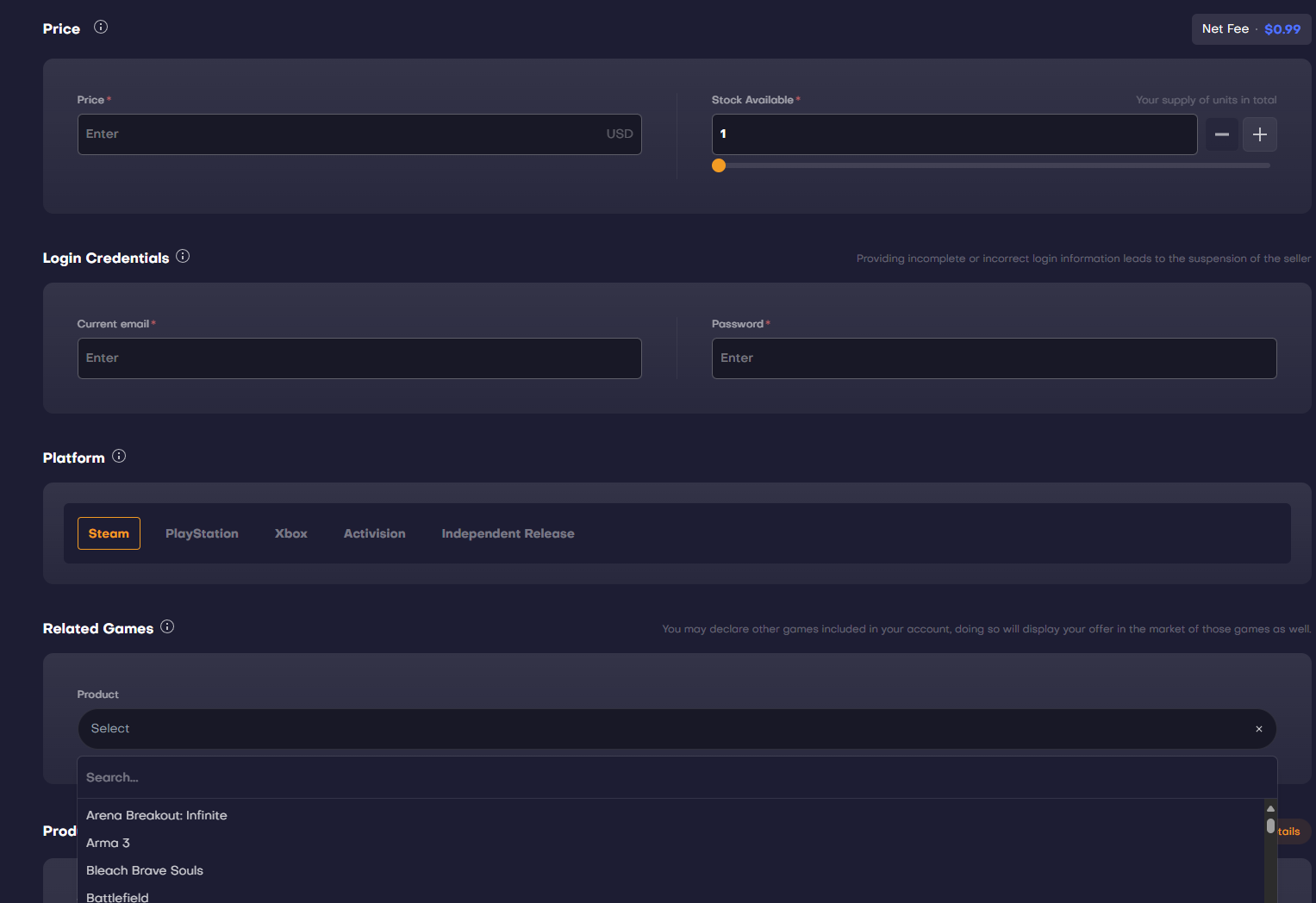Click the scrollbar up arrow in games list

click(x=1269, y=808)
